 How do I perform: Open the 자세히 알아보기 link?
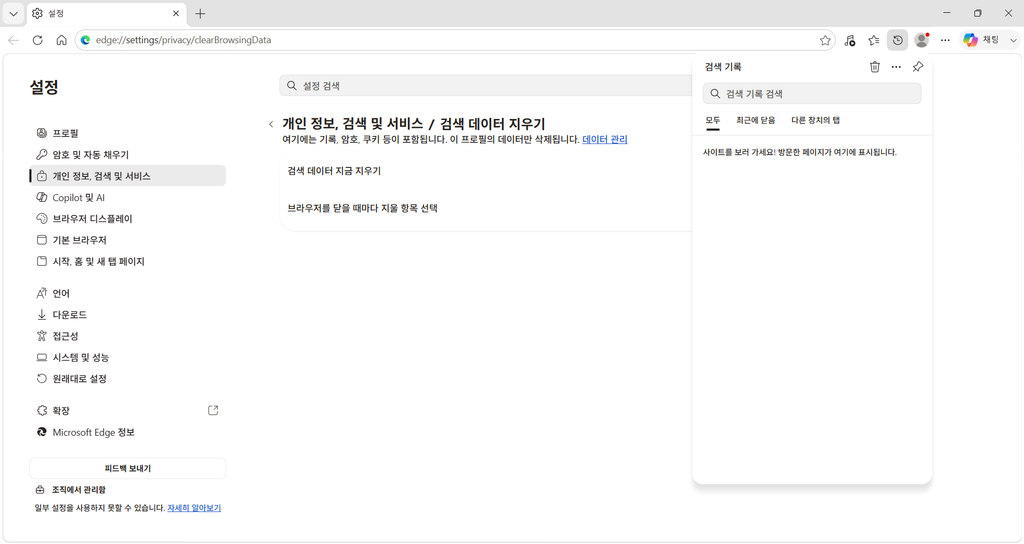194,507
